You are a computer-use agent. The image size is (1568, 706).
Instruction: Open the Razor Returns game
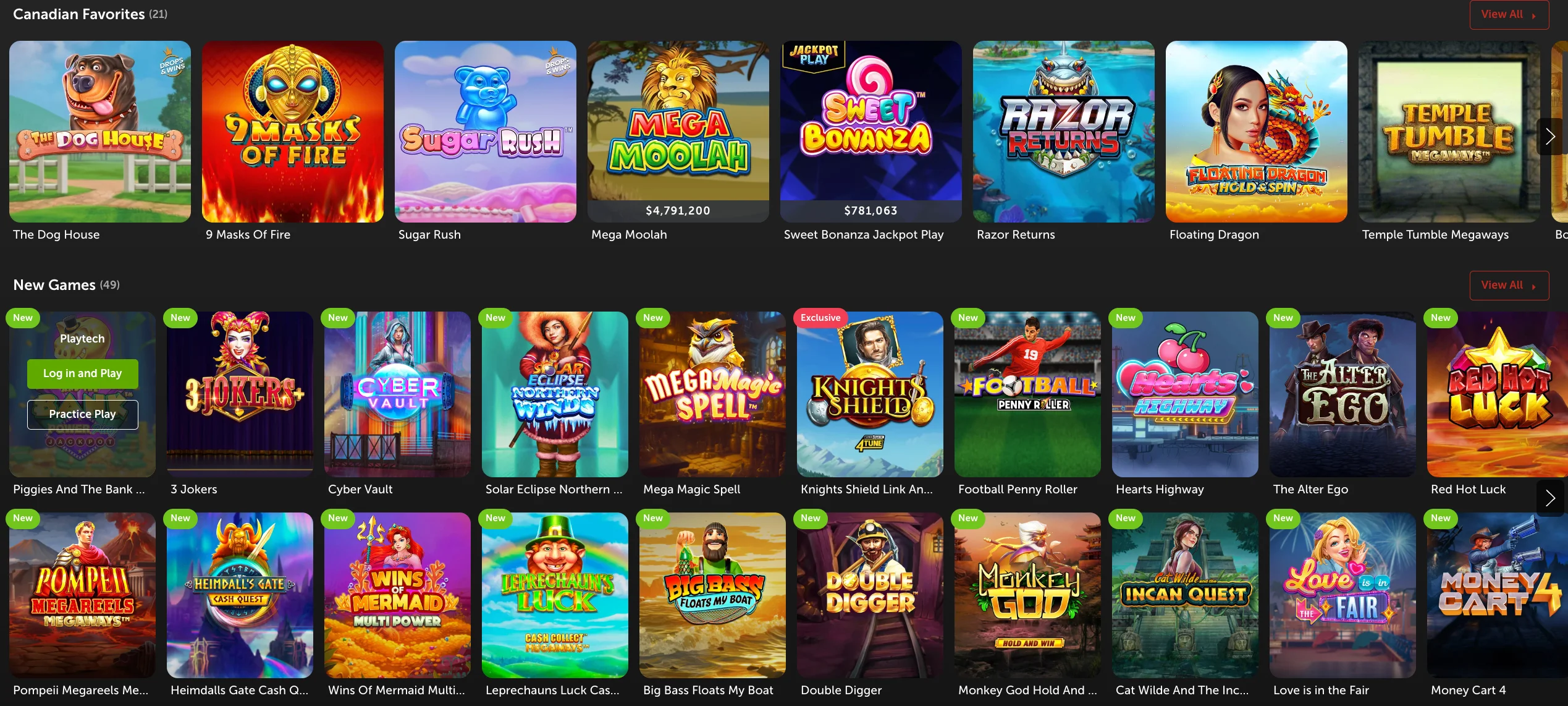coord(1064,132)
